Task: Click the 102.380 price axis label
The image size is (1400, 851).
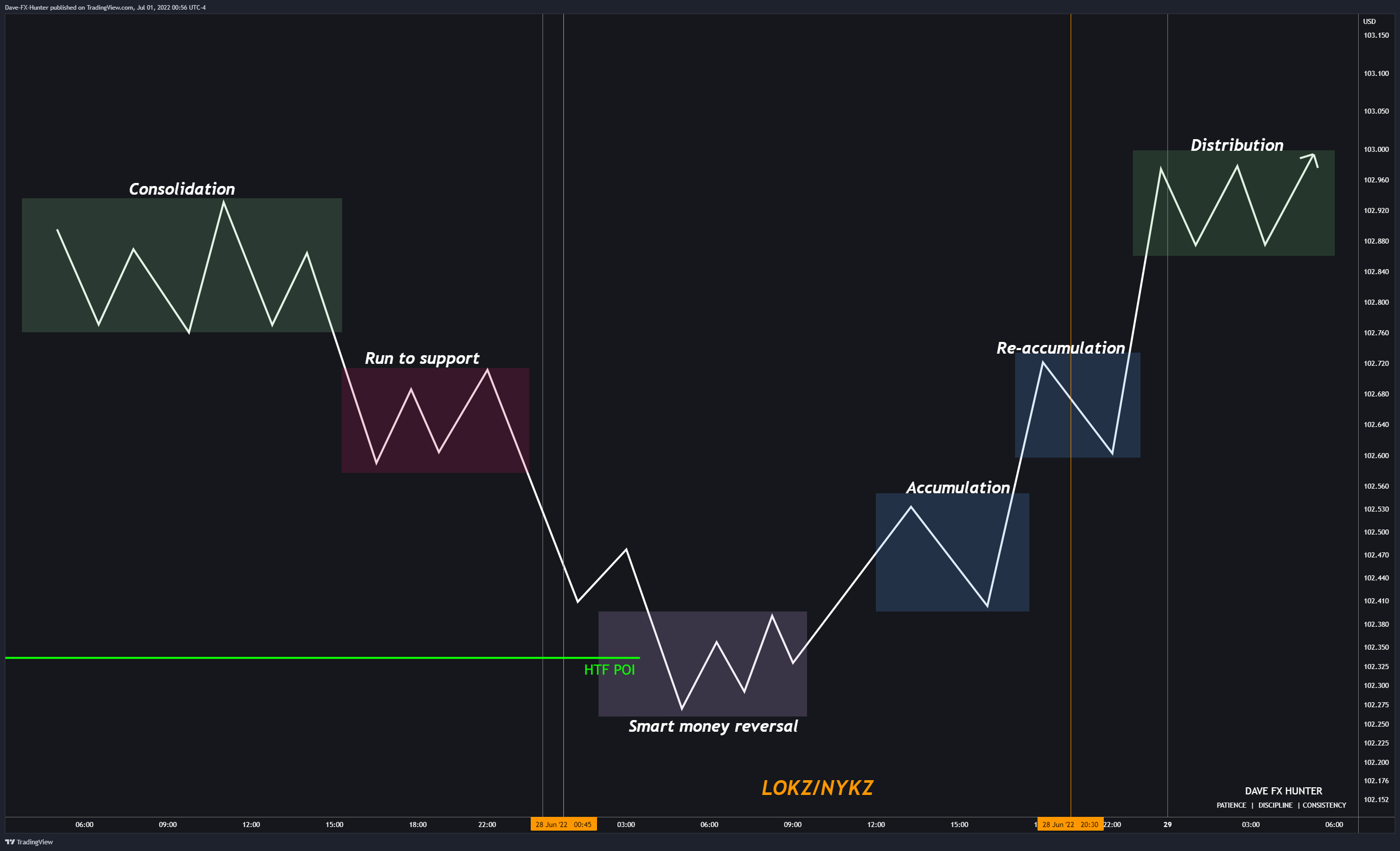Action: [x=1376, y=624]
